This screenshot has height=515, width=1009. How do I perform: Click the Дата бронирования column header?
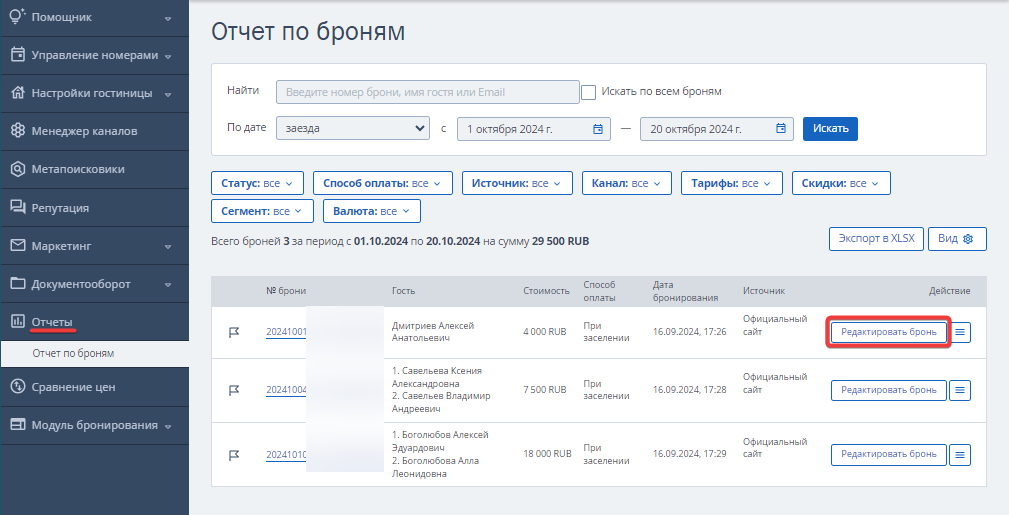685,291
